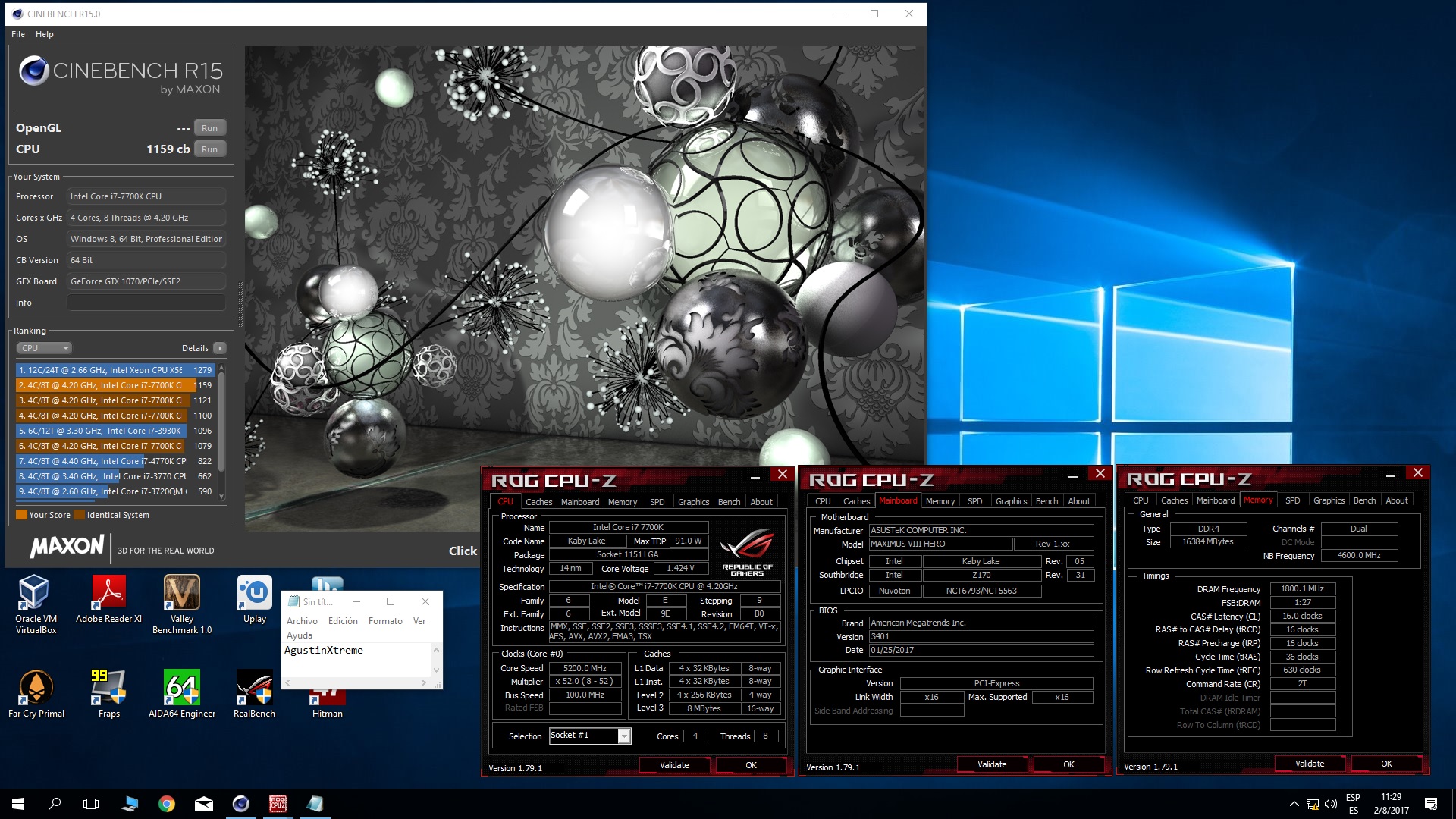Click DRAM Frequency 1800.1 MHz value
The width and height of the screenshot is (1456, 819).
click(x=1302, y=588)
